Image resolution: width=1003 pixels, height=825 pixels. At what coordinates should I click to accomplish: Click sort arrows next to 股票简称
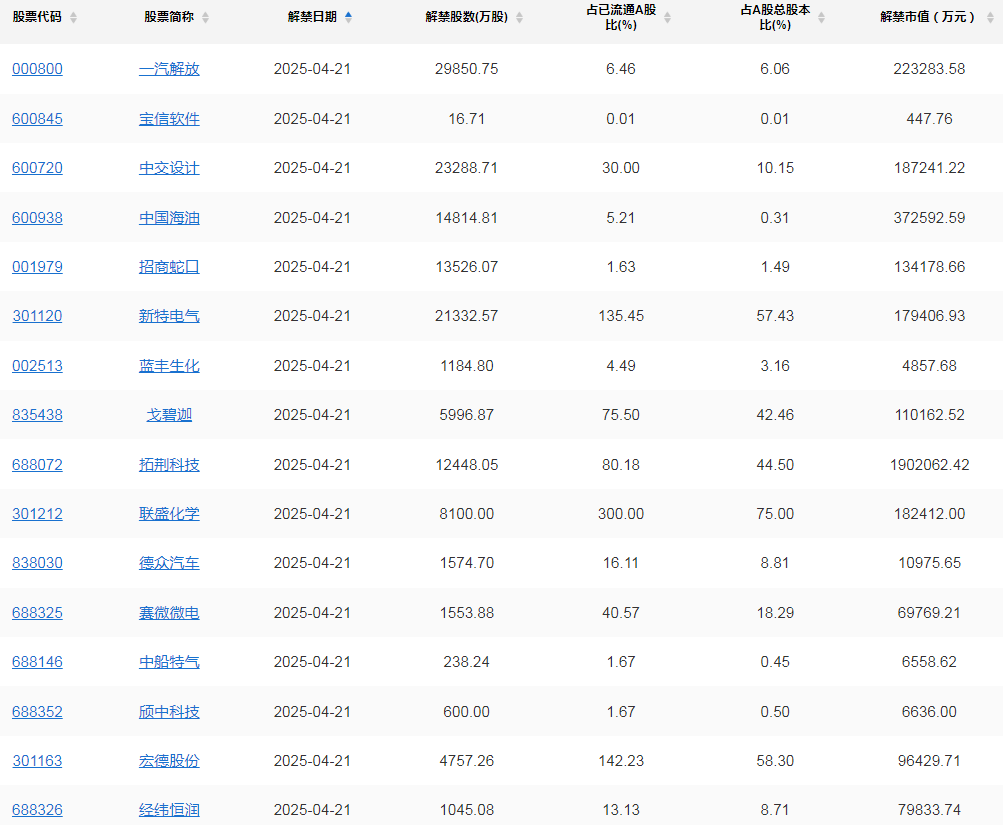pyautogui.click(x=205, y=17)
